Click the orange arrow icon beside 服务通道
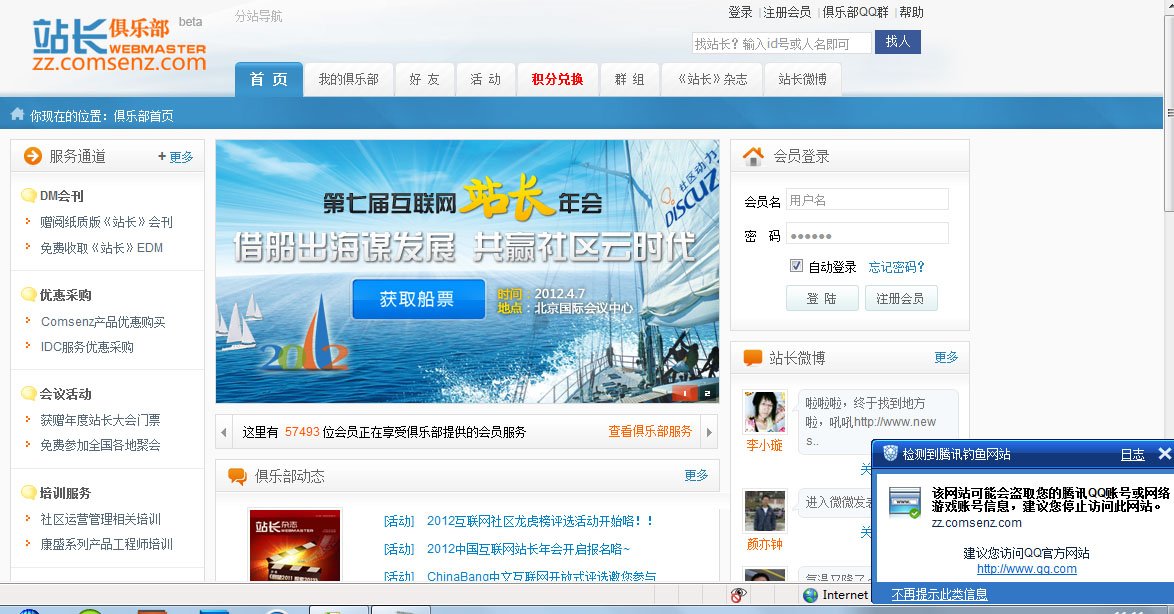1174x614 pixels. point(33,156)
